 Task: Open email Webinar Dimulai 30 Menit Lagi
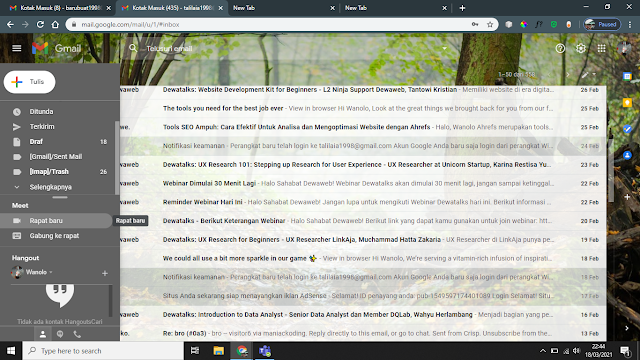point(363,184)
